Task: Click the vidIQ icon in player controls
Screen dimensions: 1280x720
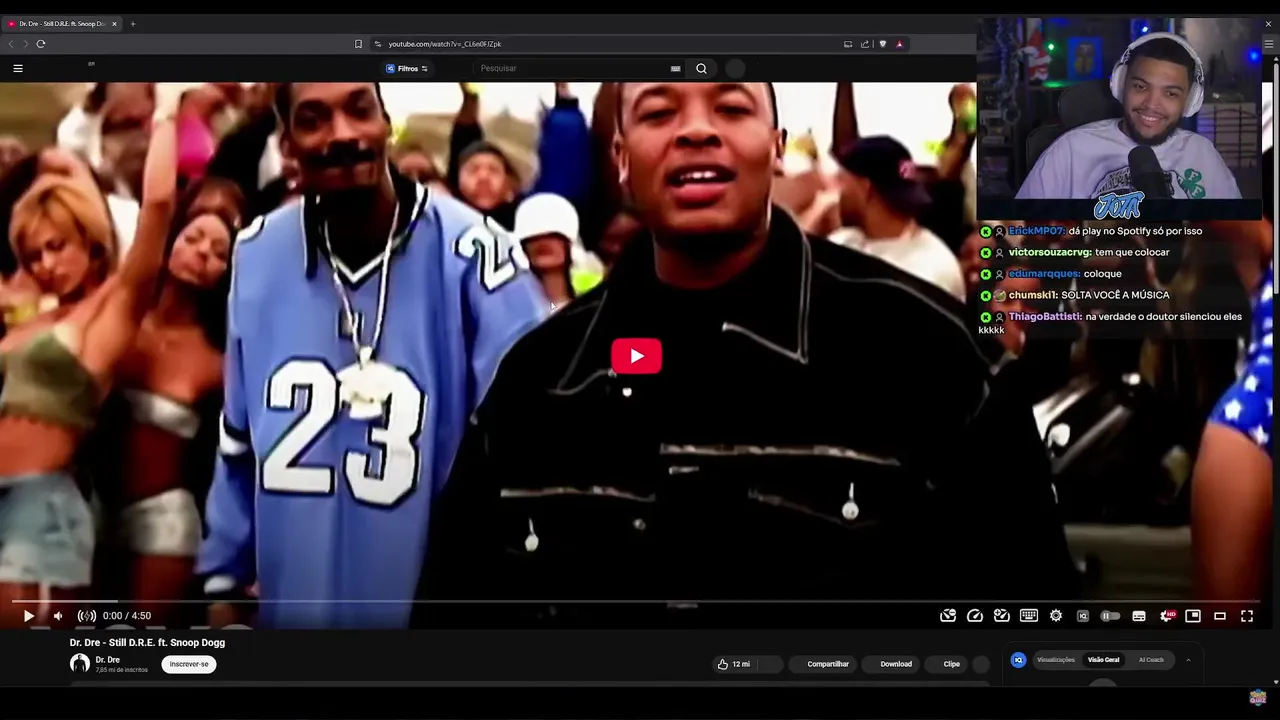Action: point(1083,616)
